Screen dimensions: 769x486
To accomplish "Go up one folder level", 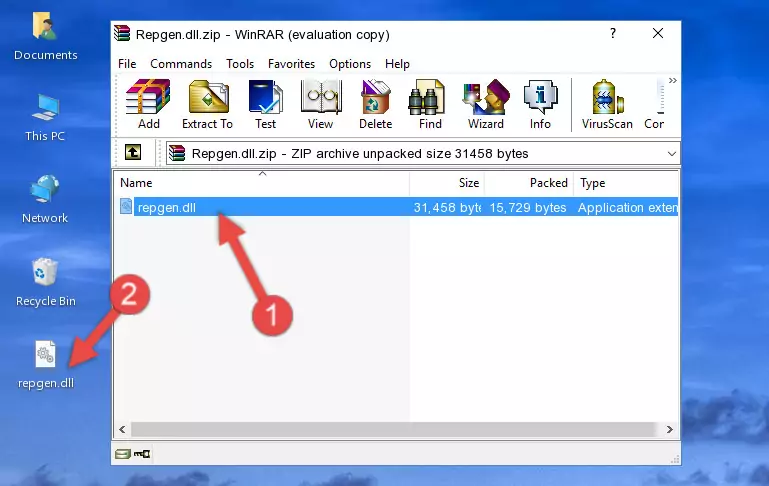I will coord(133,153).
